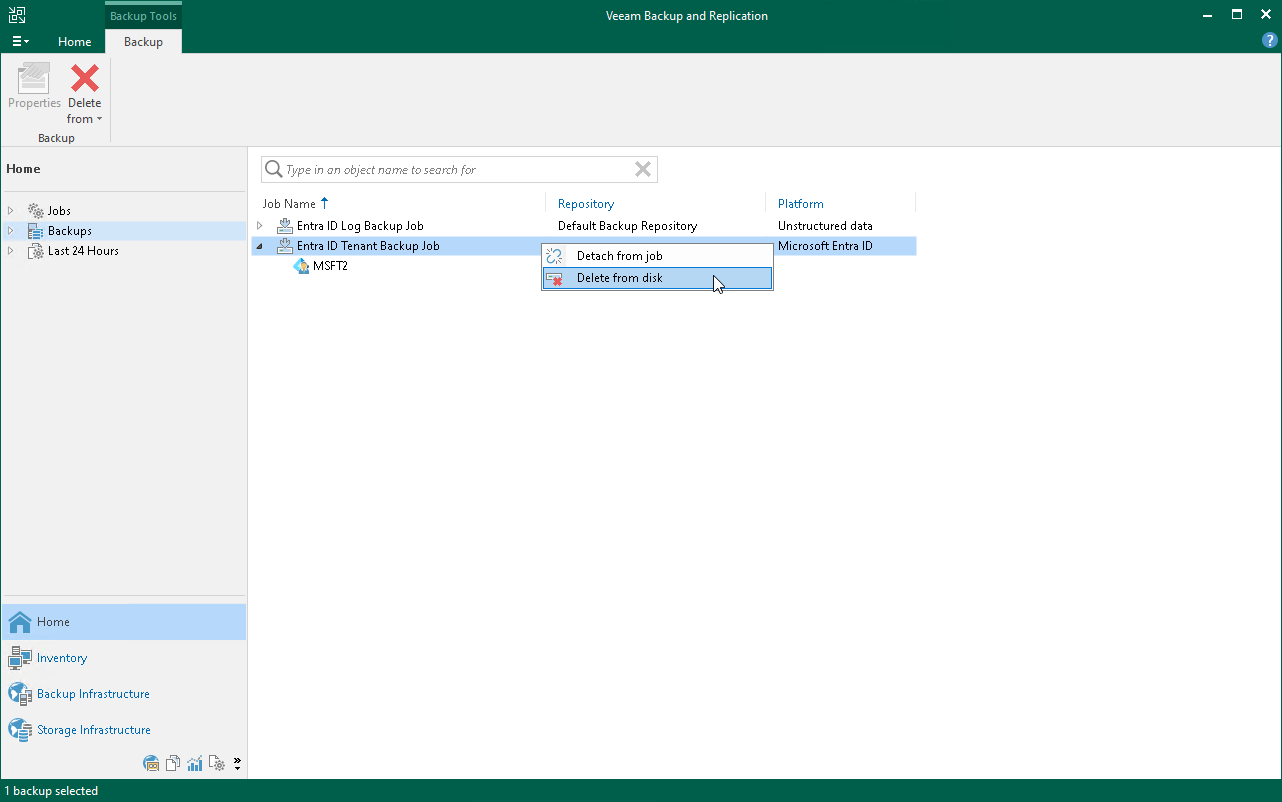
Task: Collapse the Entra ID Tenant Backup Job row
Action: 260,246
